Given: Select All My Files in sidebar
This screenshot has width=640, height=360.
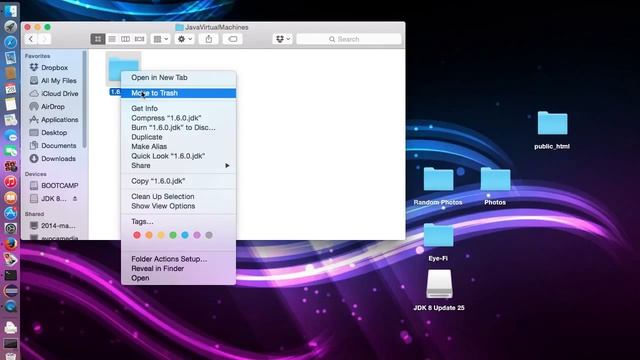Looking at the screenshot, I should tap(54, 80).
